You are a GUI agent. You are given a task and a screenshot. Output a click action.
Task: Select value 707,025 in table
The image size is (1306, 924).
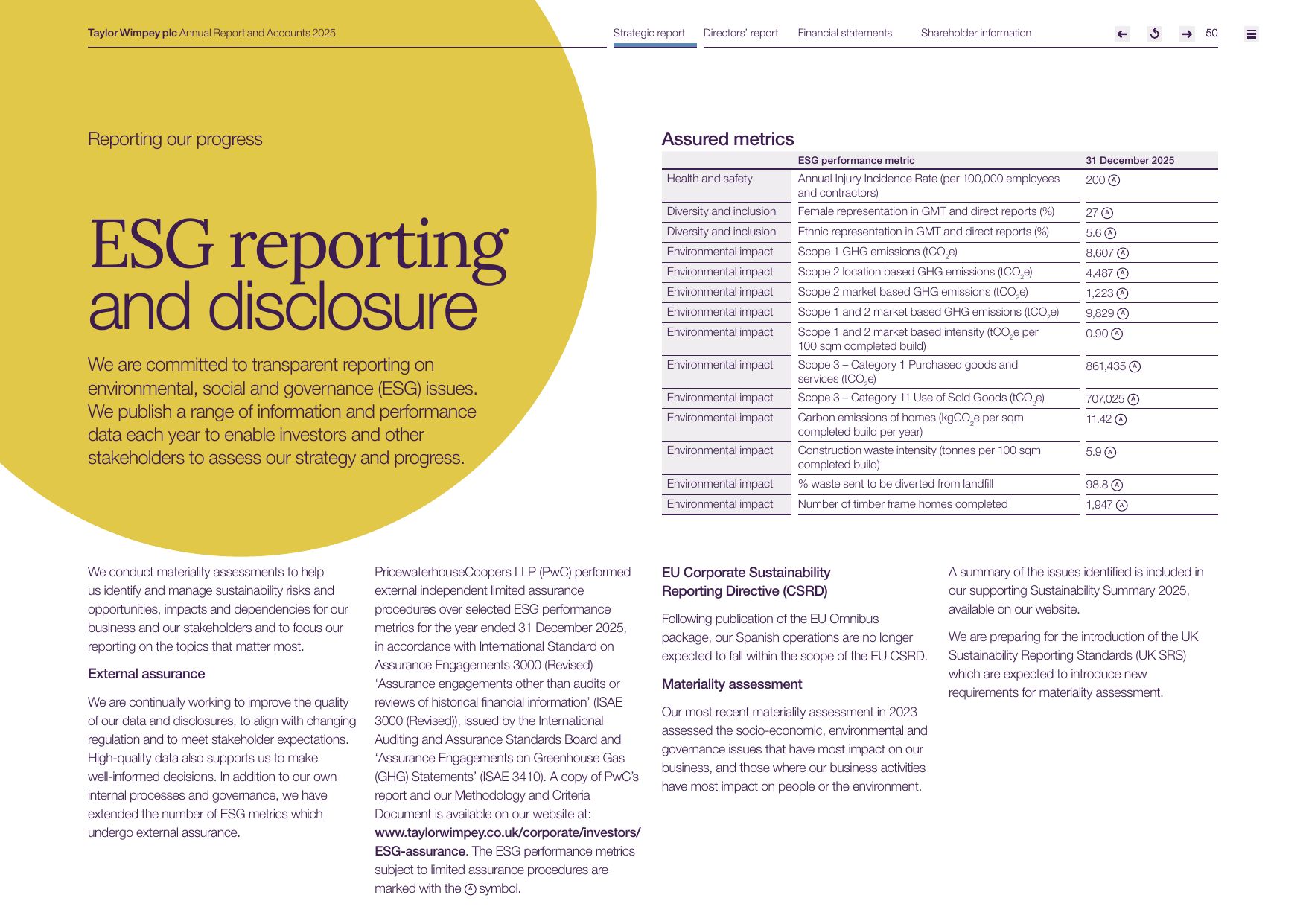[x=1105, y=399]
